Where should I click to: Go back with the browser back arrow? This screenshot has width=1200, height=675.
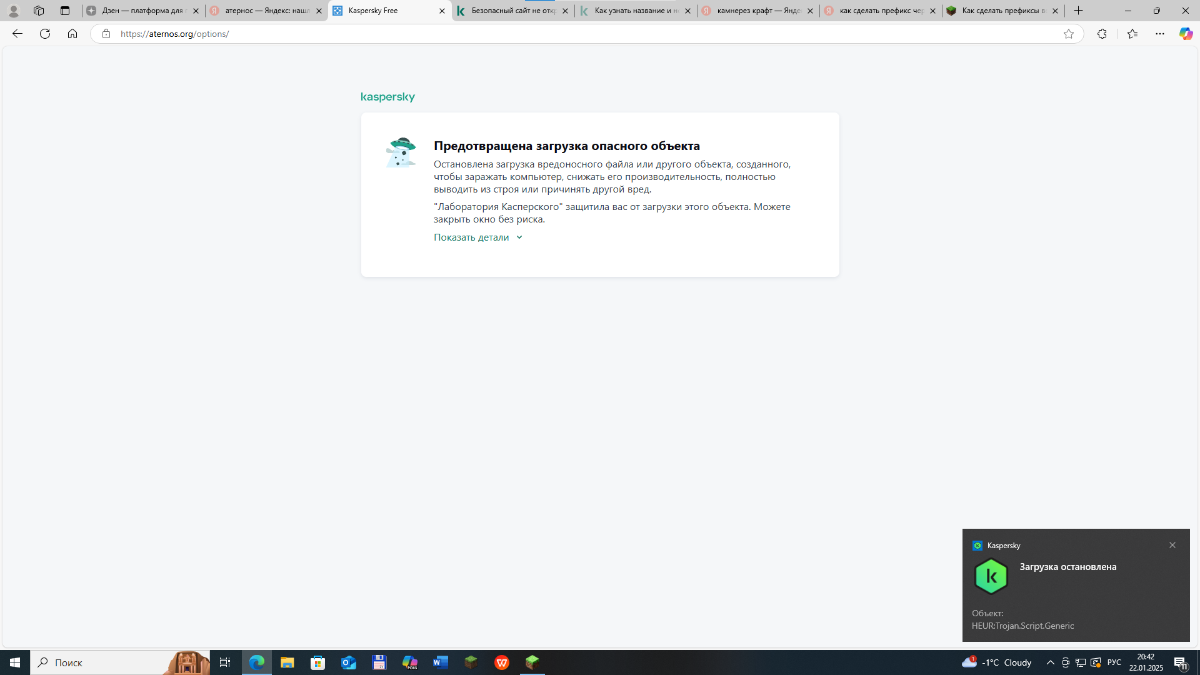(x=17, y=33)
